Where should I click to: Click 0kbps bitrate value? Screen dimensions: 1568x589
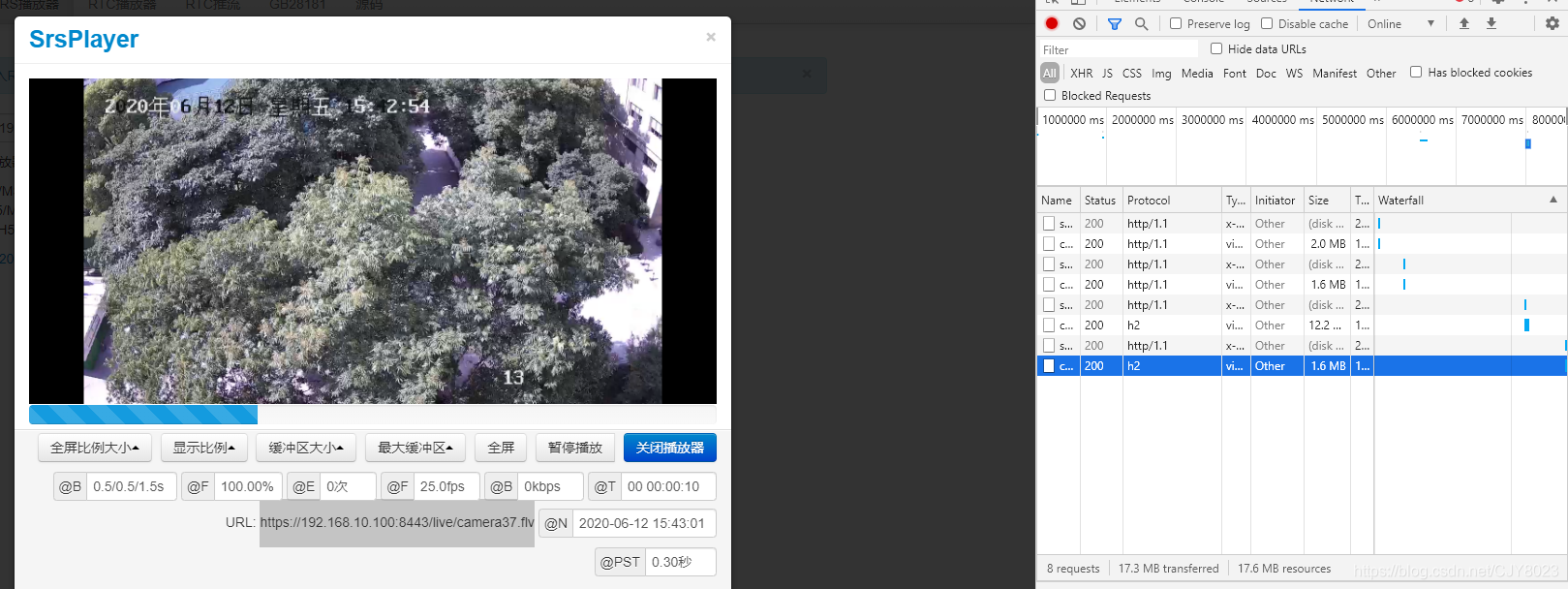click(550, 486)
